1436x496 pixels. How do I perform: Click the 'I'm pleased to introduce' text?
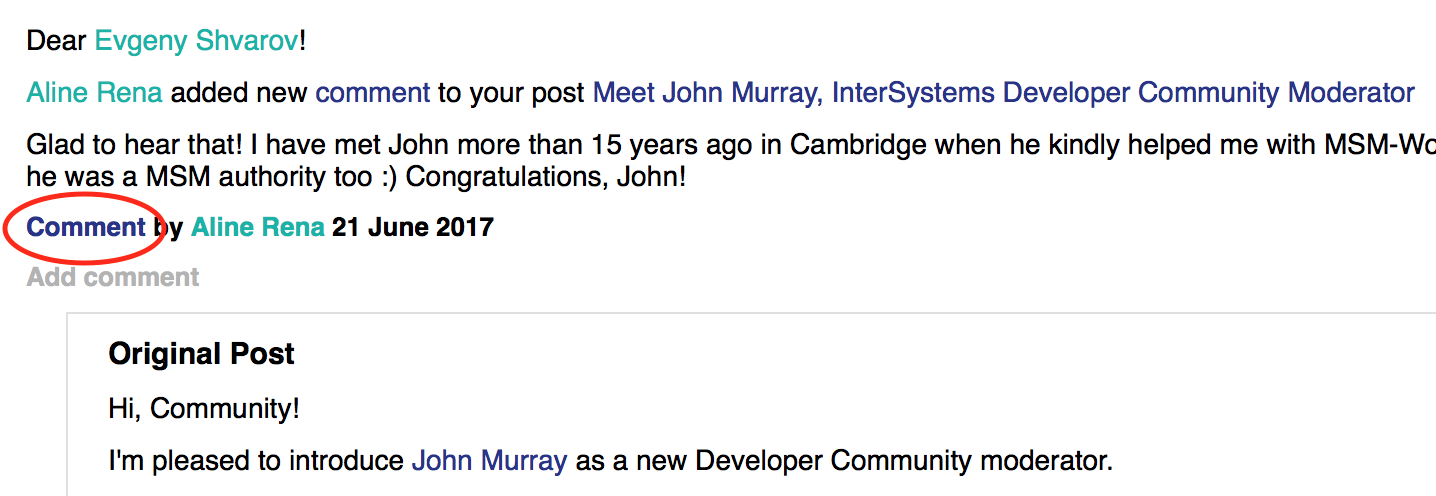coord(256,461)
